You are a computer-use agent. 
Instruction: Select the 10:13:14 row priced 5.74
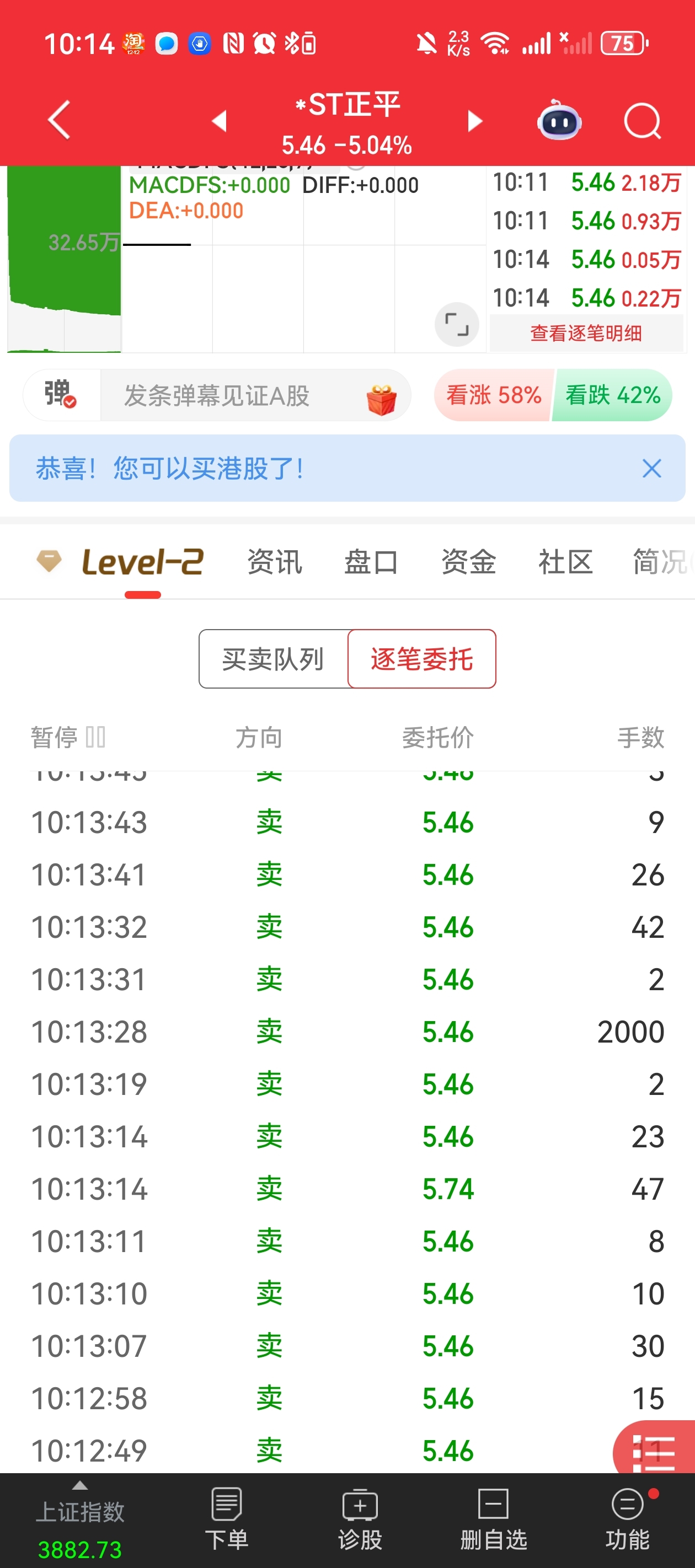tap(347, 1189)
